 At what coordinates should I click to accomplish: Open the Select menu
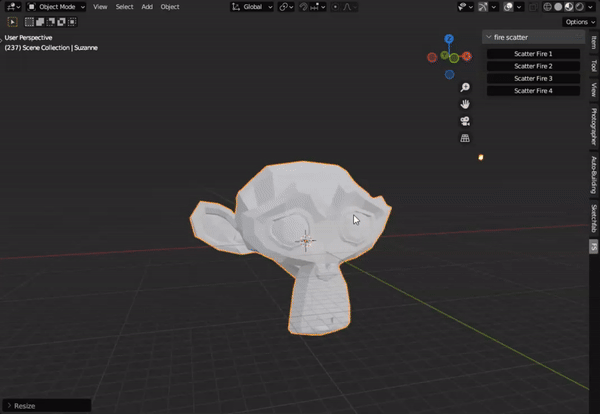pyautogui.click(x=124, y=7)
